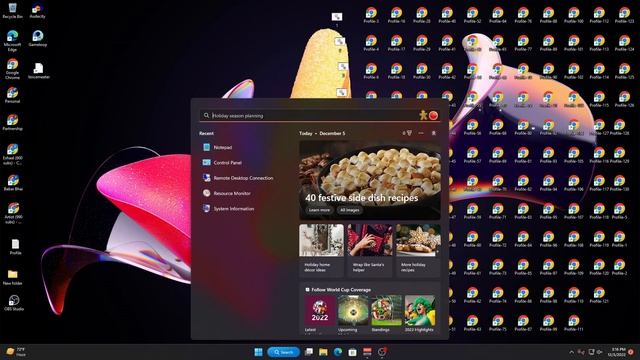640x360 pixels.
Task: Open Microsoft Edge from the taskbar
Action: pyautogui.click(x=338, y=352)
